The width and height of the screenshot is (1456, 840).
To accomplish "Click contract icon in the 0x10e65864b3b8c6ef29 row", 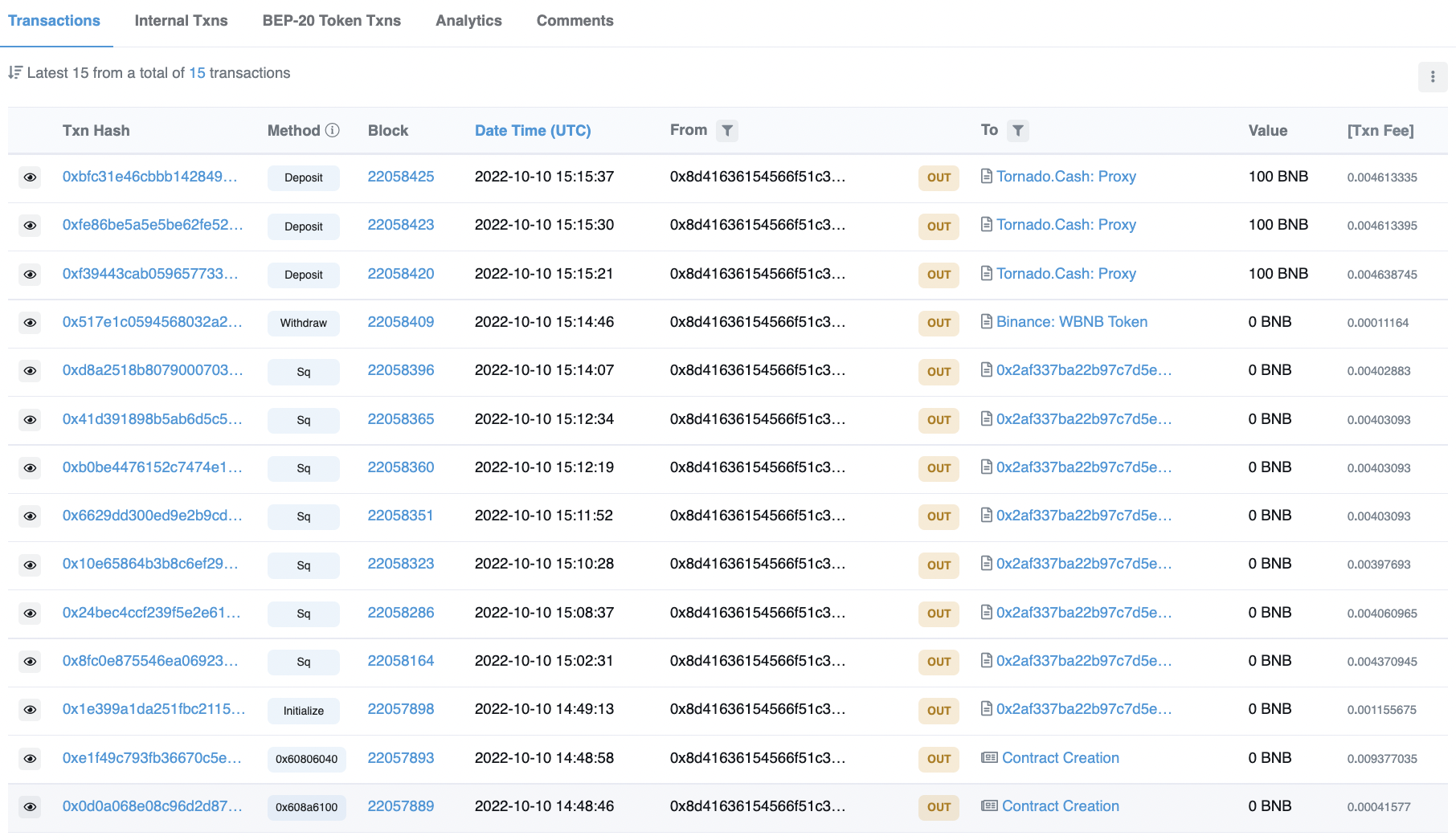I will point(987,564).
